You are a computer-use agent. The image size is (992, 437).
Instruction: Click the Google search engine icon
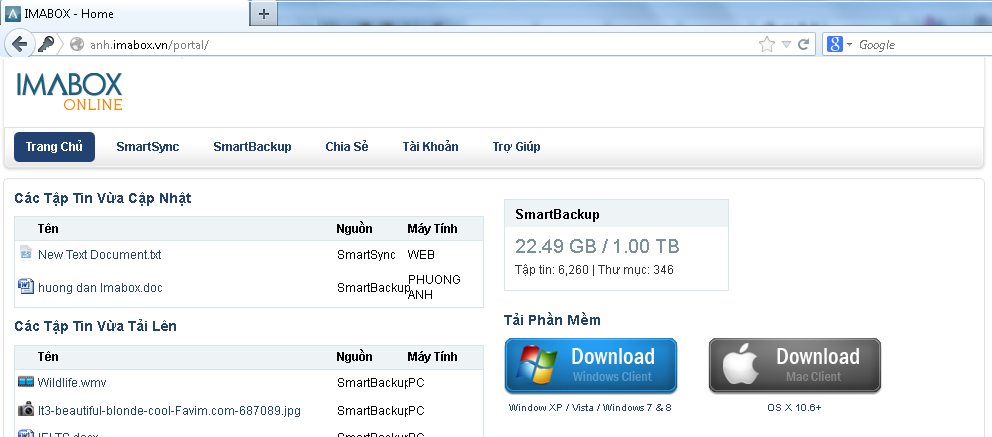click(x=833, y=44)
